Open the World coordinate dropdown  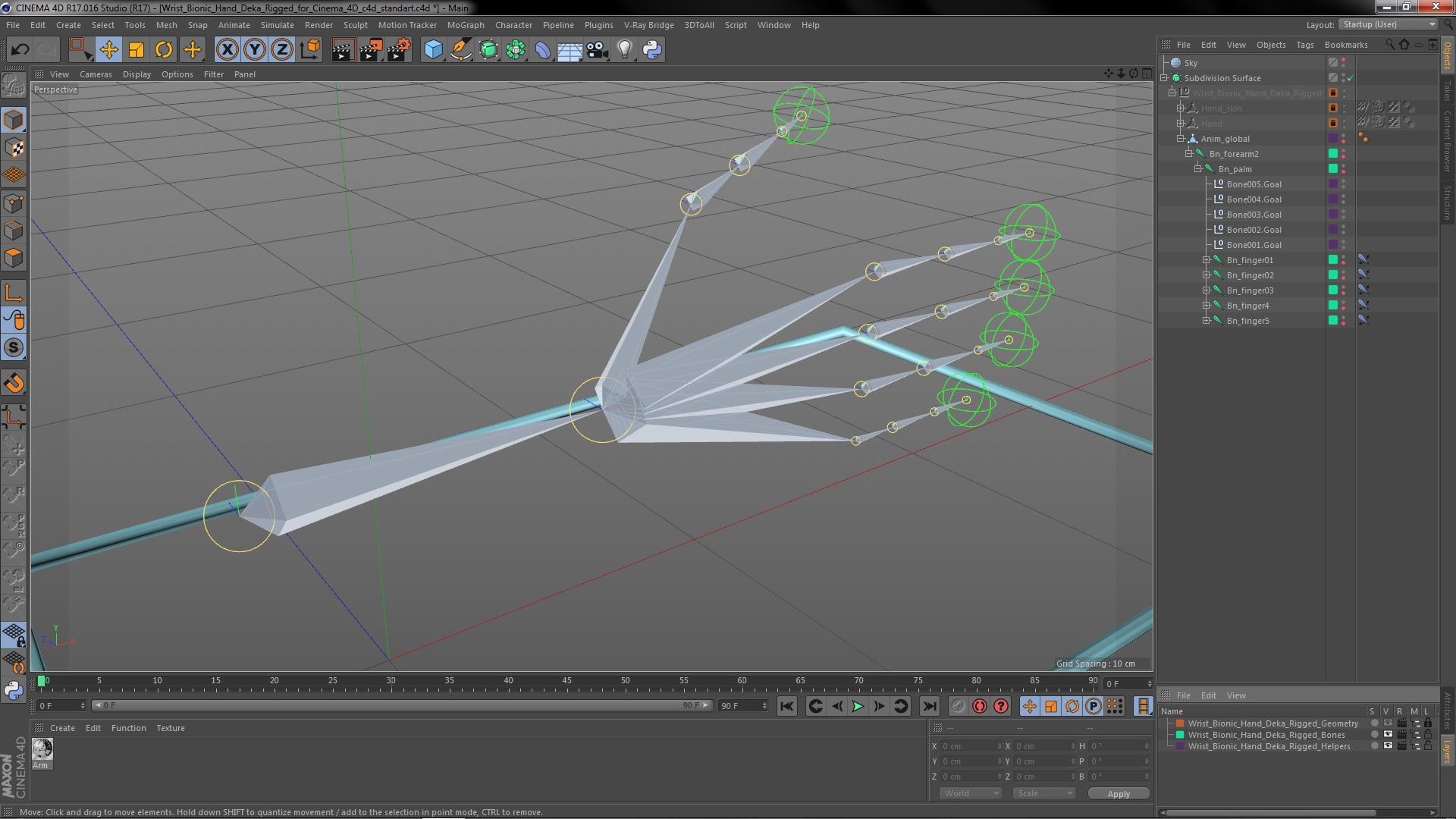coord(970,793)
